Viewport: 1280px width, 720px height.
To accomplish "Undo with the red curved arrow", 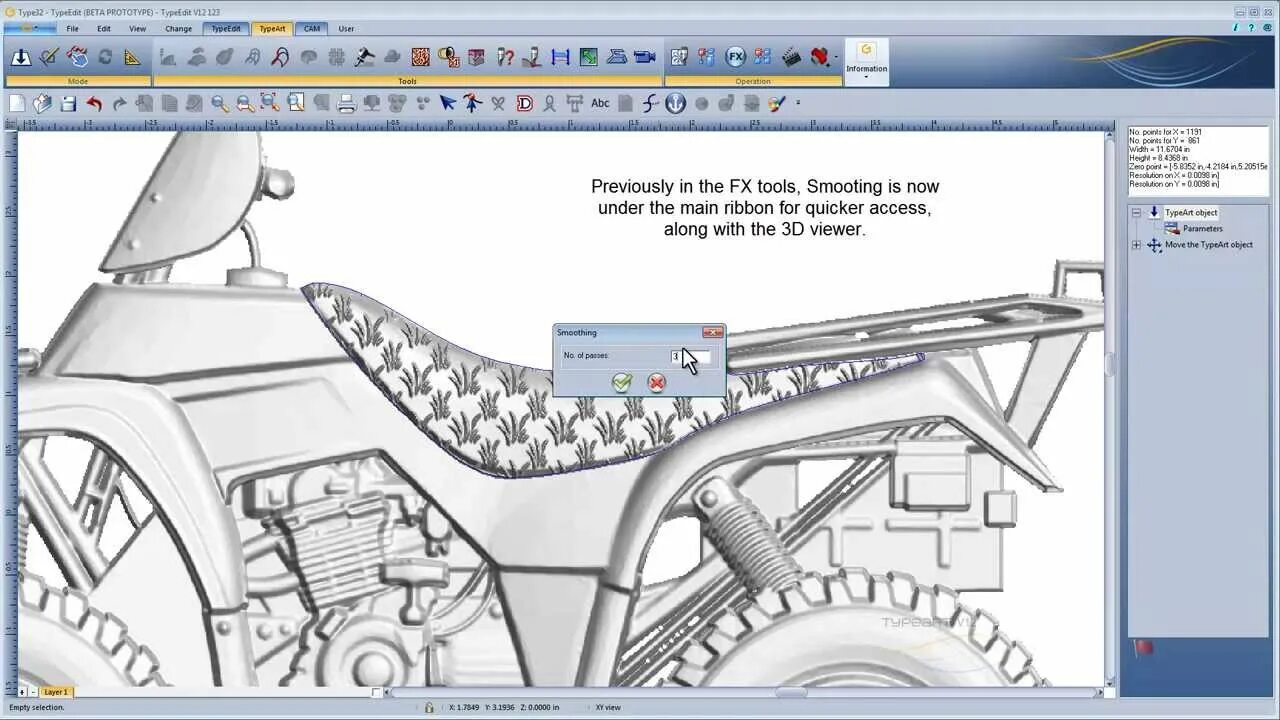I will coord(94,103).
